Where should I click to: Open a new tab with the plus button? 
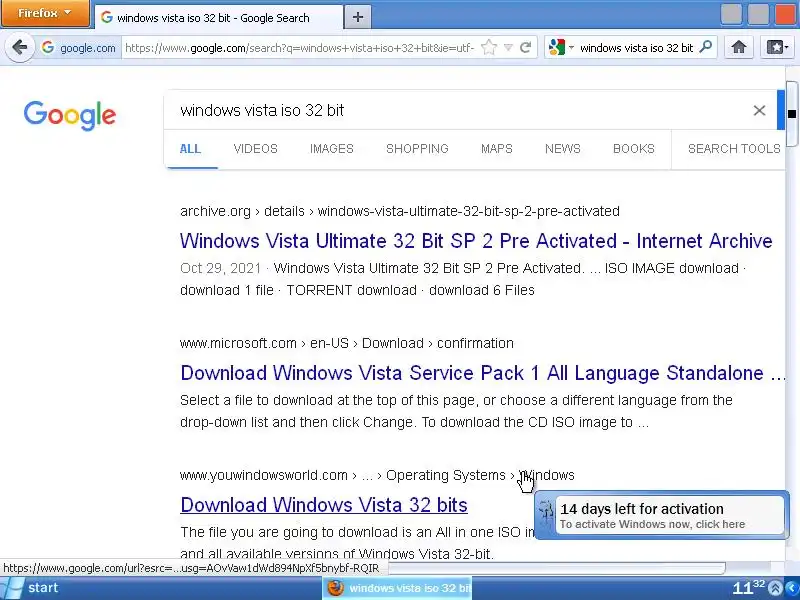point(358,17)
